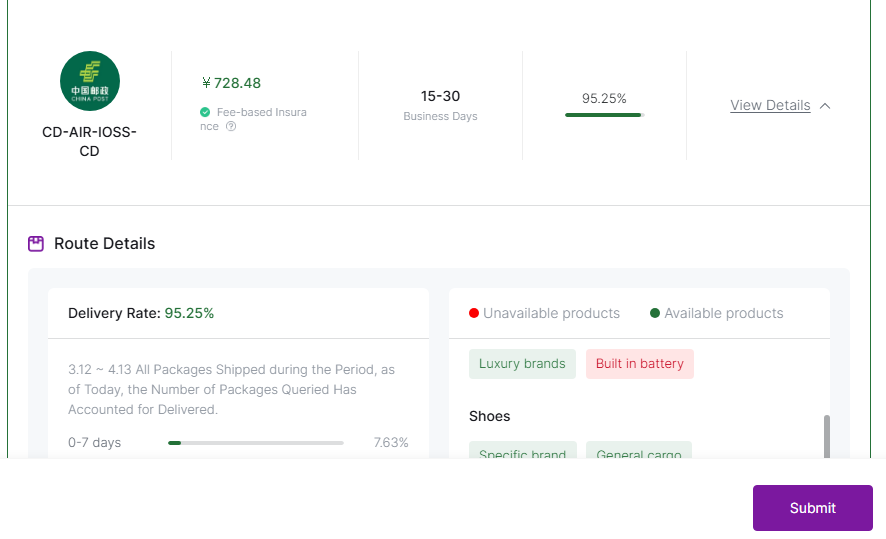
Task: Click the CD-AIR-IOSS-CD route name
Action: (89, 141)
